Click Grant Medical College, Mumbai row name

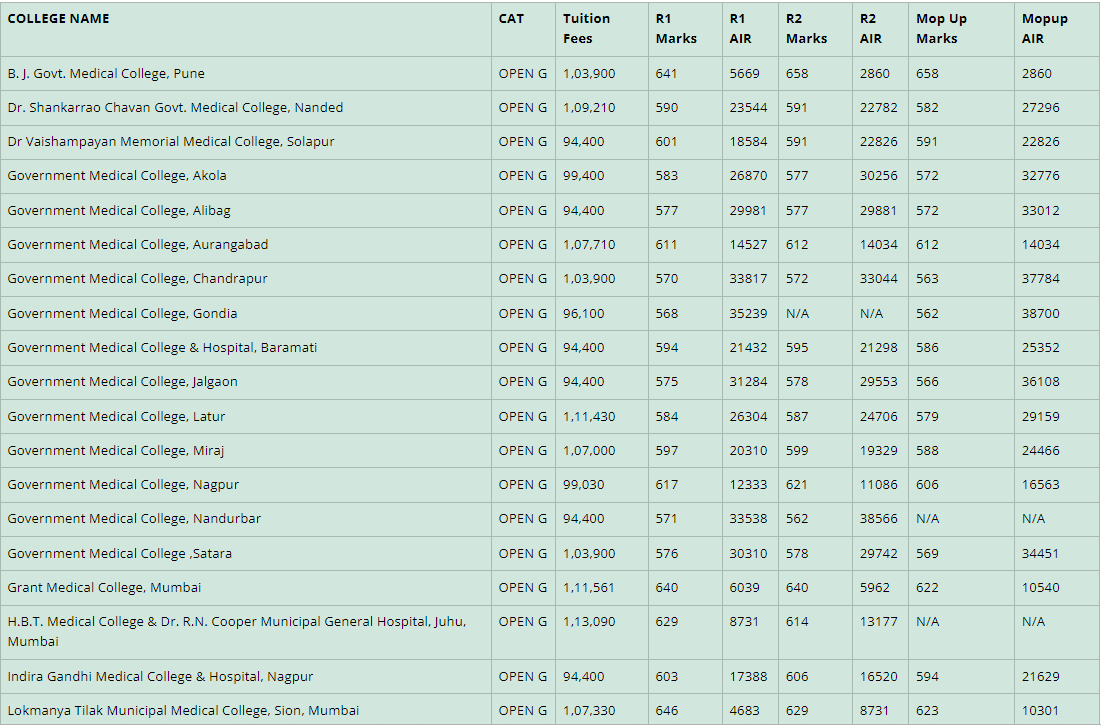click(x=104, y=587)
